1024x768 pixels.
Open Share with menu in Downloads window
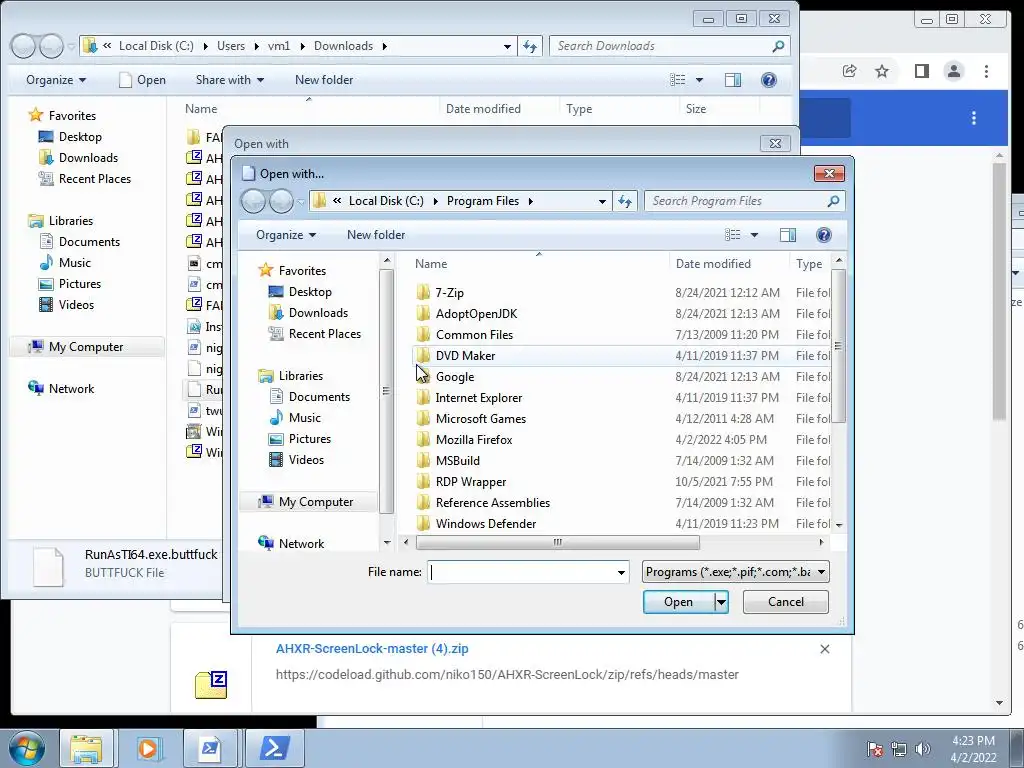(x=230, y=80)
